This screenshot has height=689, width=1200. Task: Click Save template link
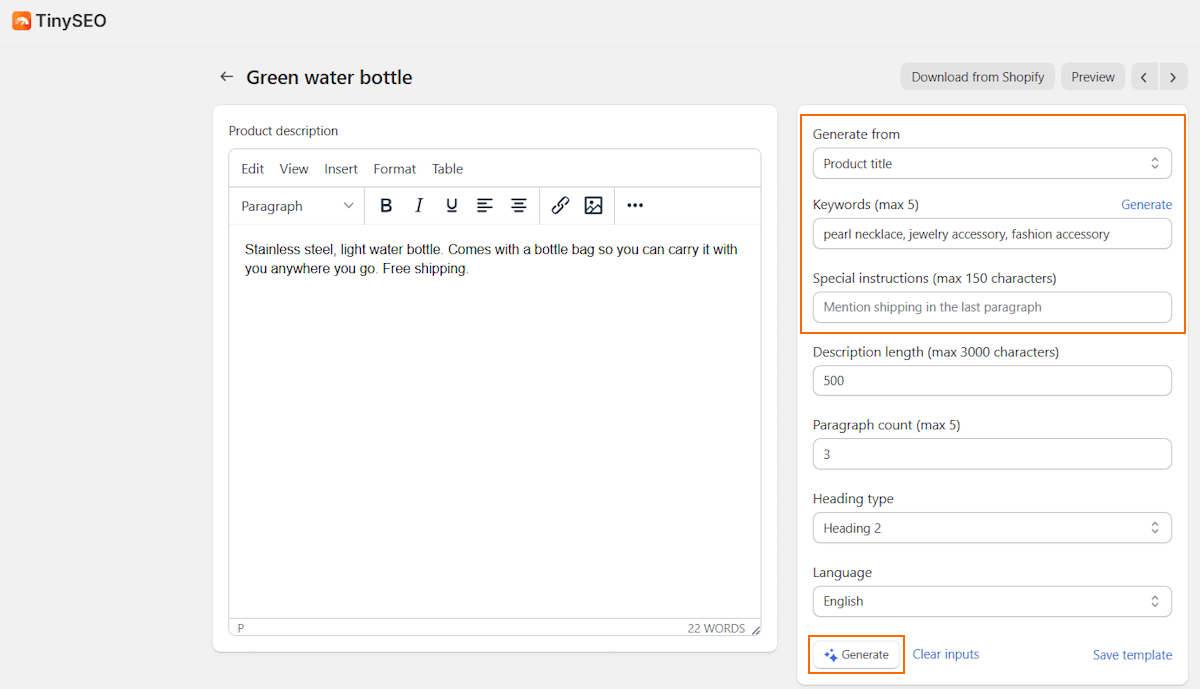pyautogui.click(x=1132, y=655)
